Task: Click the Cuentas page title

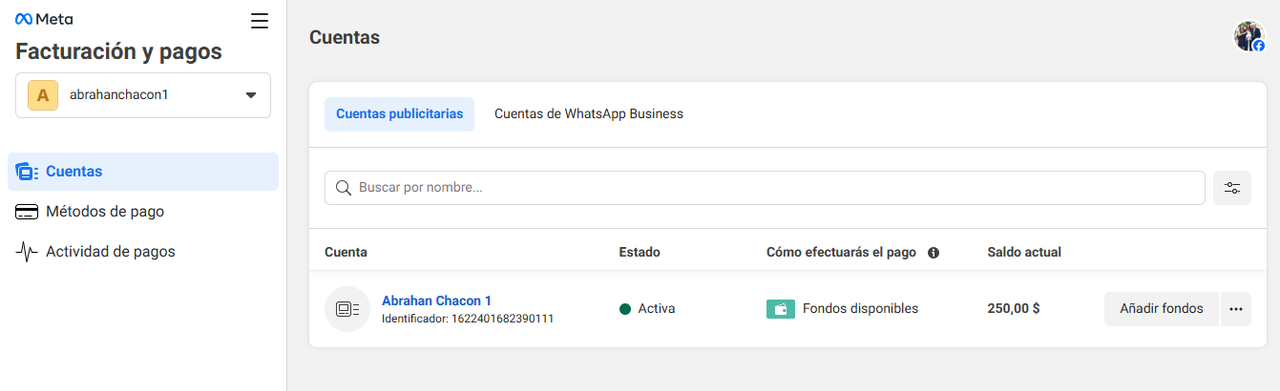Action: click(x=344, y=37)
